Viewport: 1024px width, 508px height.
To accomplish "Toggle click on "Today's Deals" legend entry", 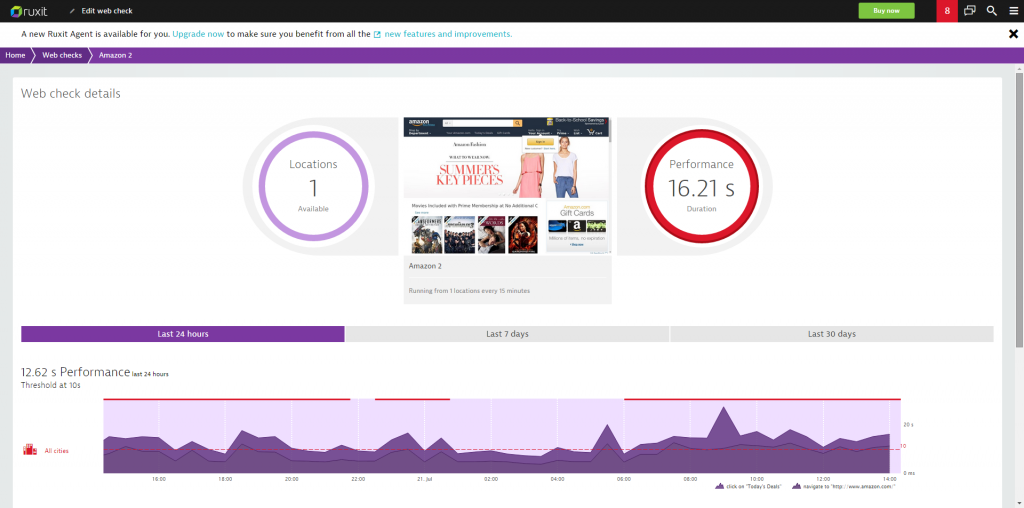I will pos(750,486).
